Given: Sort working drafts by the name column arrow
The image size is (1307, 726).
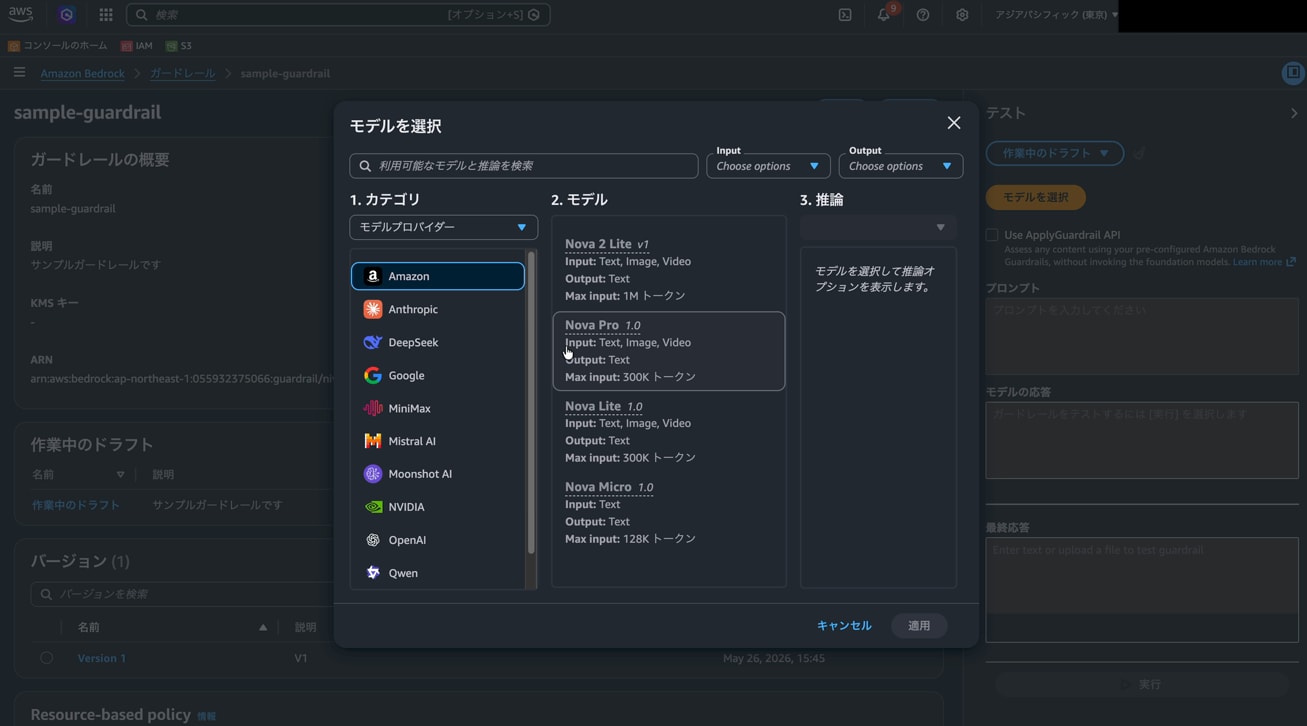Looking at the screenshot, I should click(x=120, y=475).
